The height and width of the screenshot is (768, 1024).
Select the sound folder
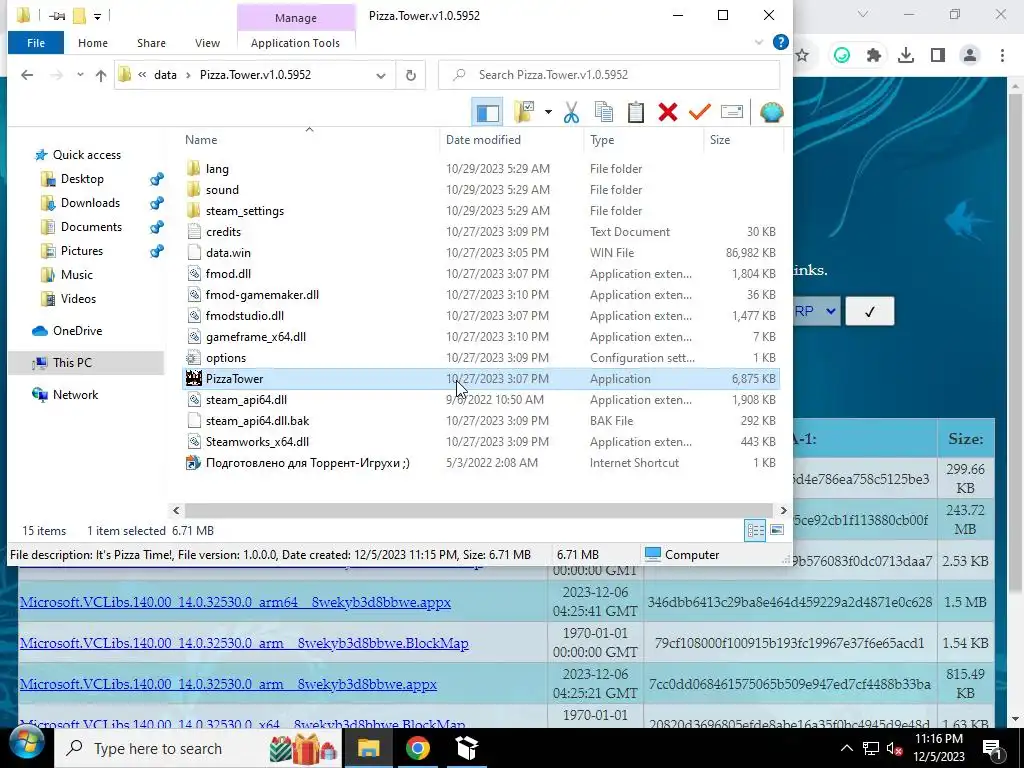480,189
